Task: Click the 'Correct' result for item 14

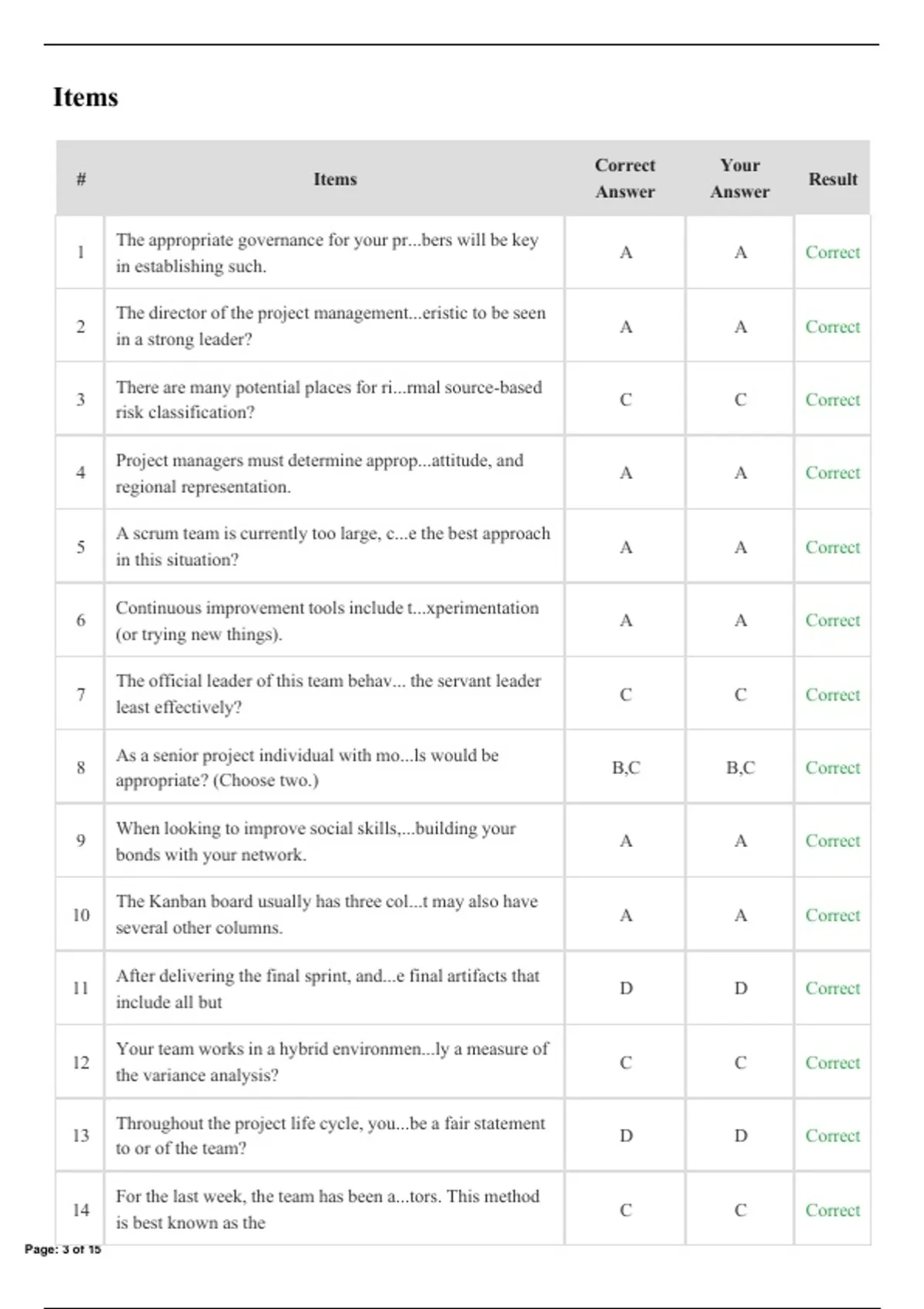Action: point(832,1210)
